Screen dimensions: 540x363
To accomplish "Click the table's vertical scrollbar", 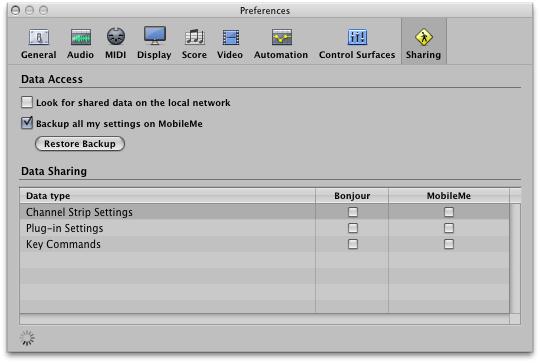I will (x=515, y=258).
